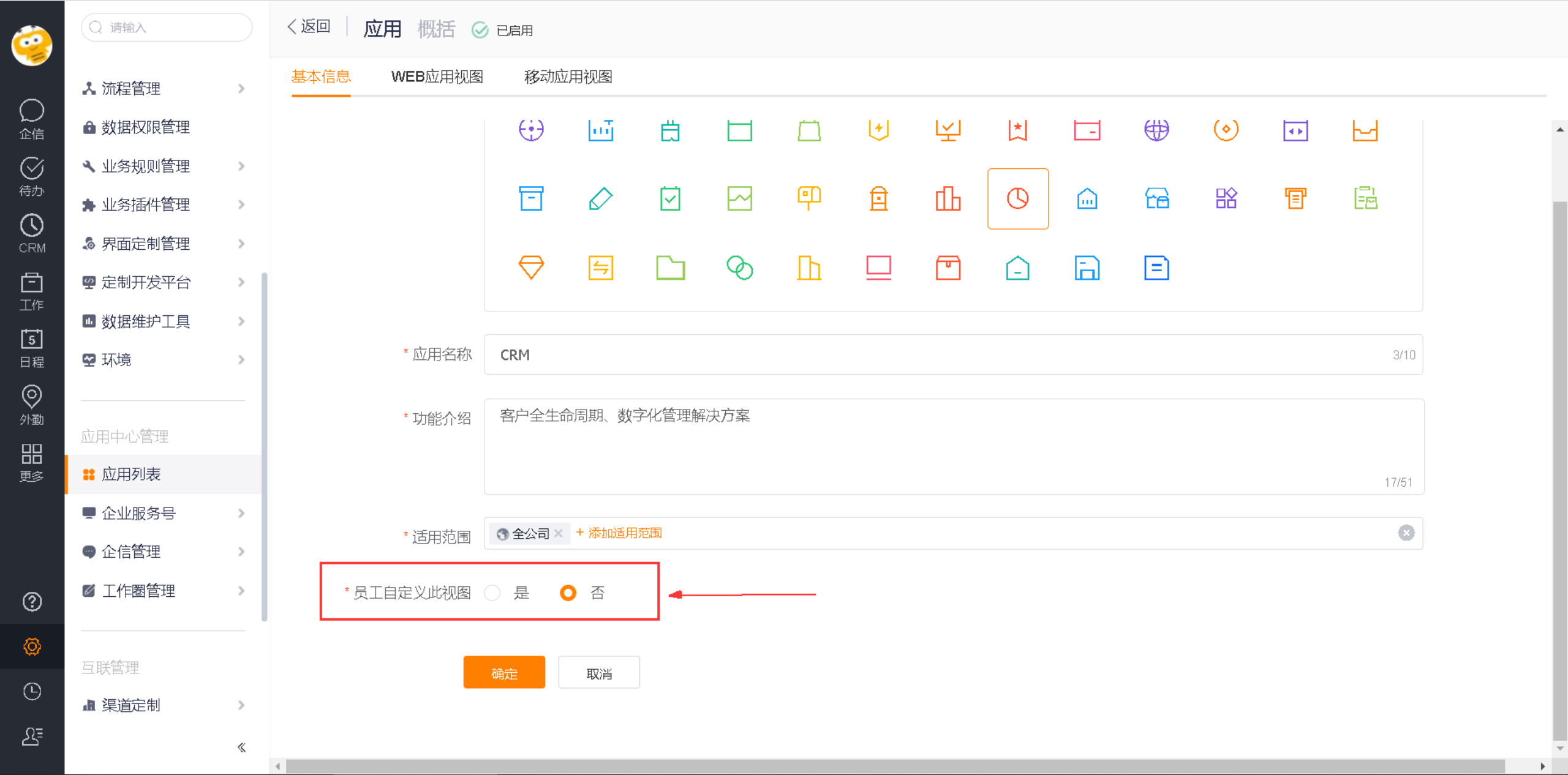Screen dimensions: 1568x775
Task: Open the 待办 to-do icon
Action: [32, 176]
